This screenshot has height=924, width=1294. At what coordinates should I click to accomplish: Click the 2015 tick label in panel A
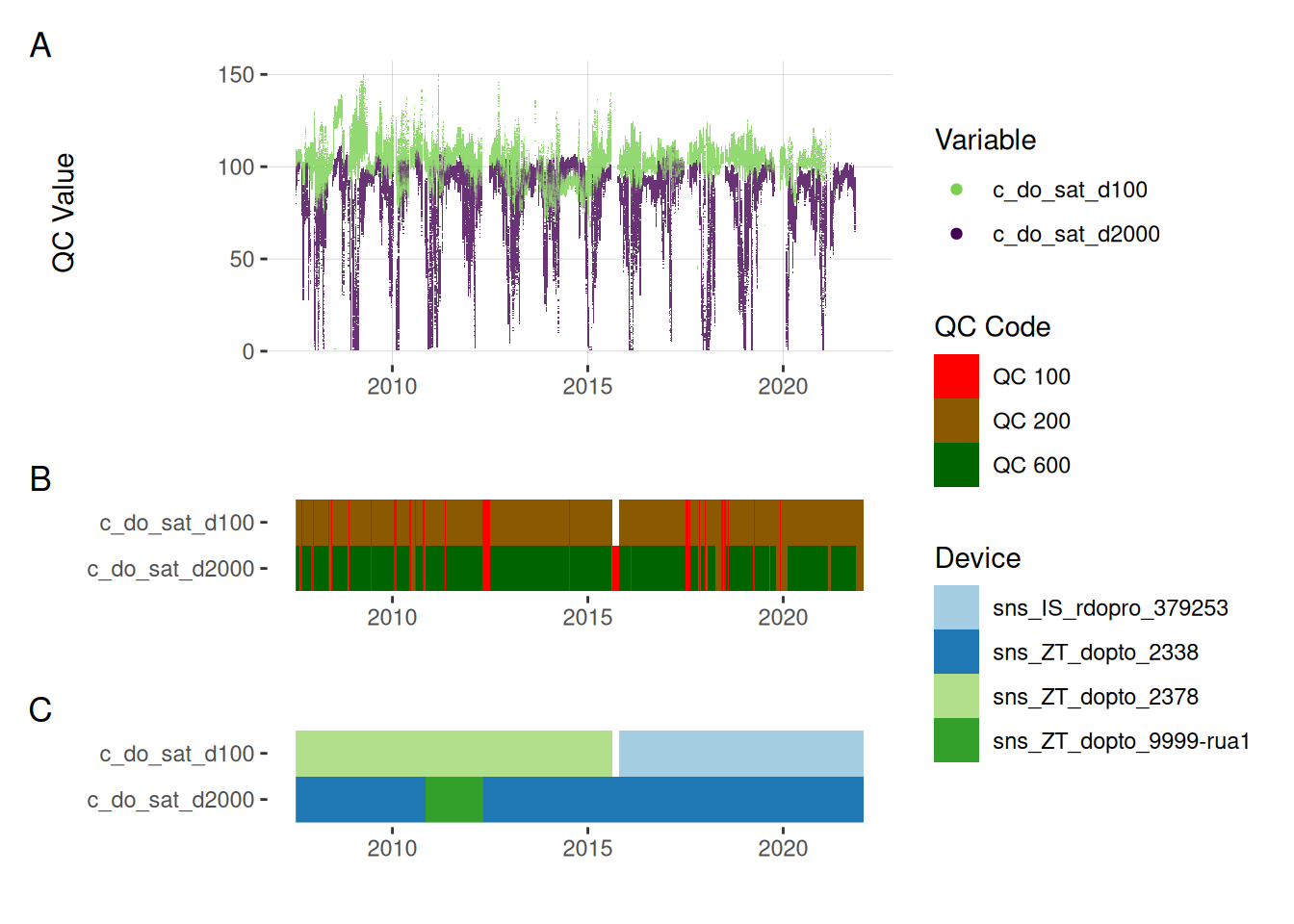click(x=587, y=387)
